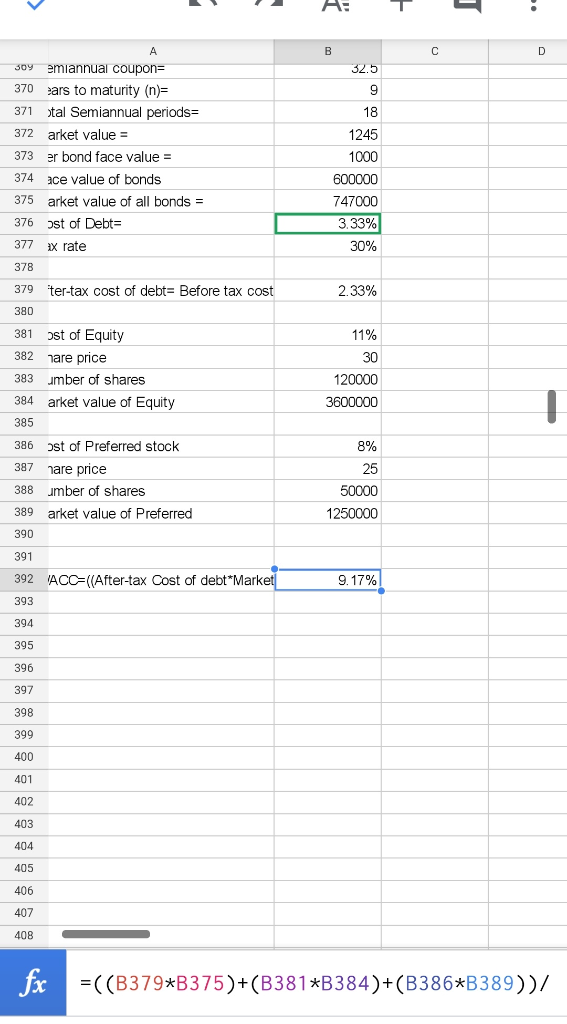Select row 392 header
The width and height of the screenshot is (567, 1024).
(24, 579)
